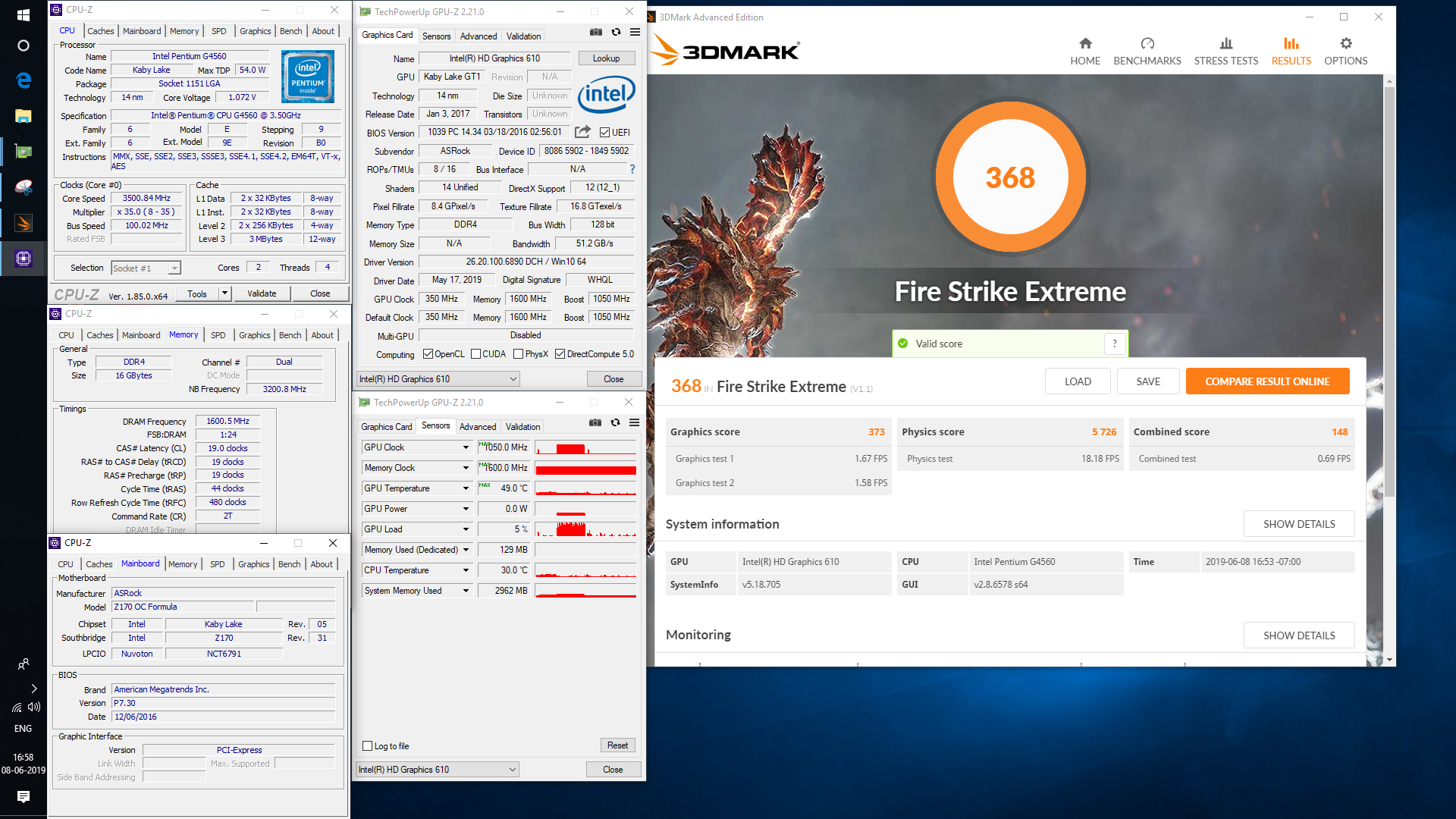
Task: Open the Tools dropdown arrow in CPU-Z
Action: coord(224,293)
